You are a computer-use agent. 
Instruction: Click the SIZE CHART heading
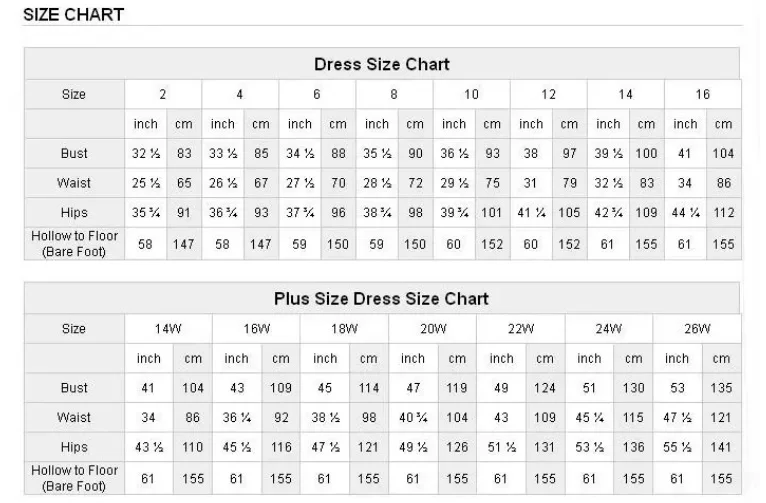coord(73,15)
